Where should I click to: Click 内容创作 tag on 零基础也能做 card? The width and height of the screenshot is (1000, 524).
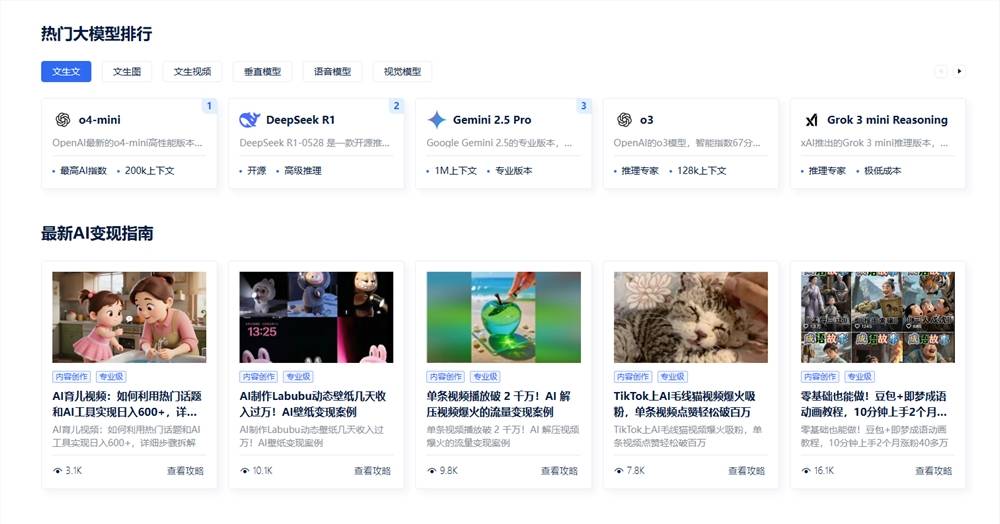[x=820, y=377]
